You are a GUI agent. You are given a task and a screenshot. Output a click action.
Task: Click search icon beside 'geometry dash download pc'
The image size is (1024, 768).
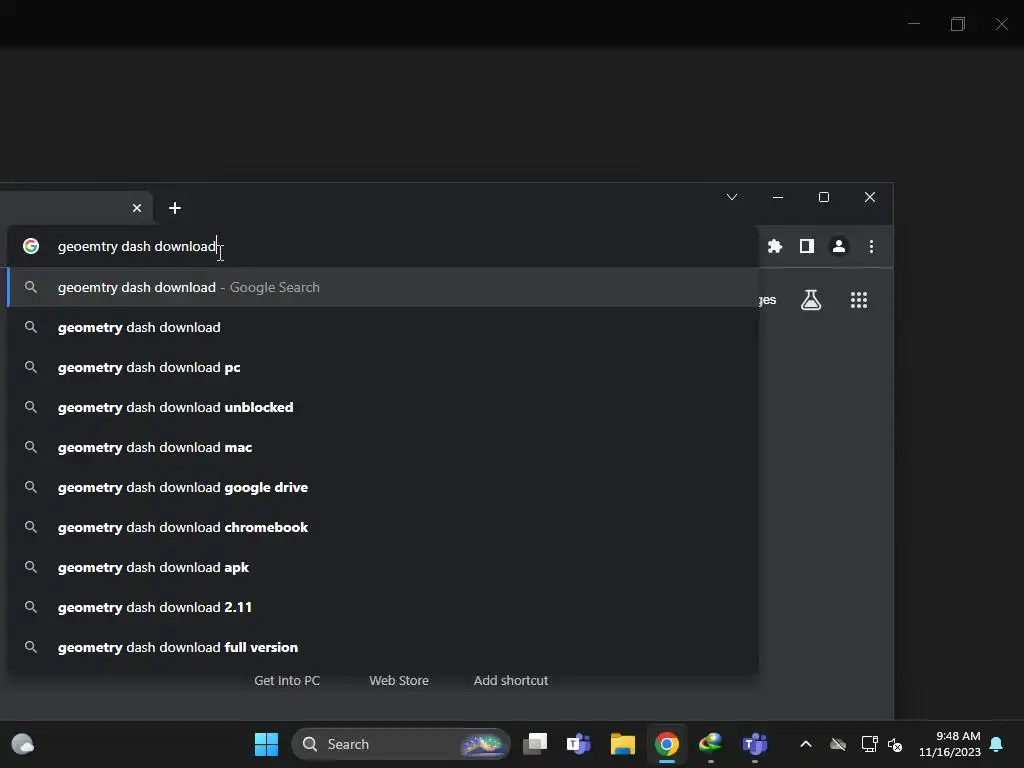[x=31, y=367]
